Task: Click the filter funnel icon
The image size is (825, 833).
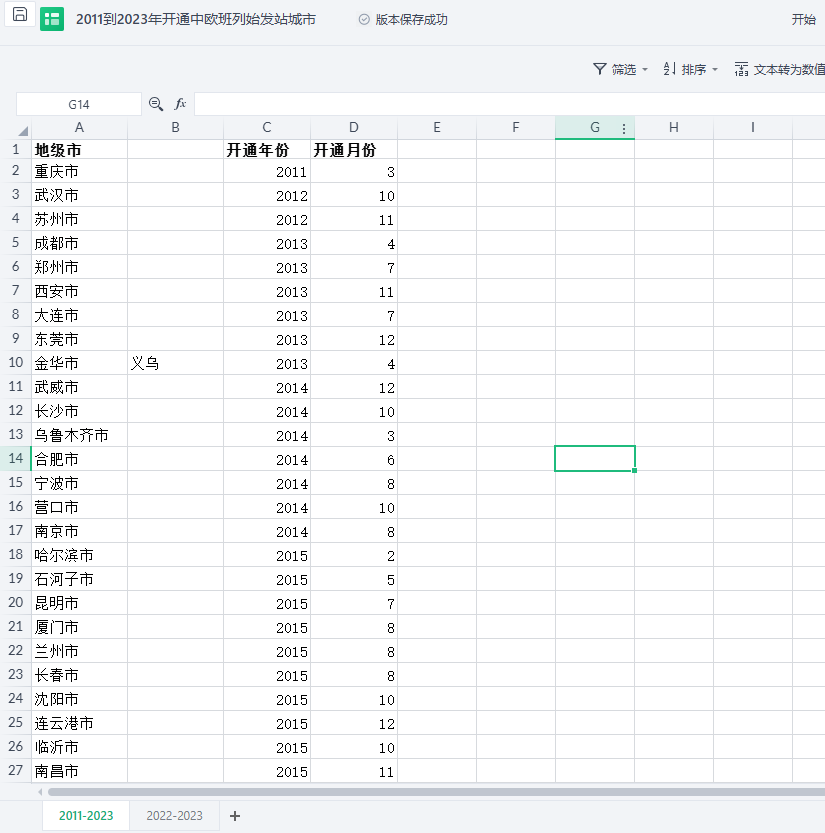Action: (600, 69)
